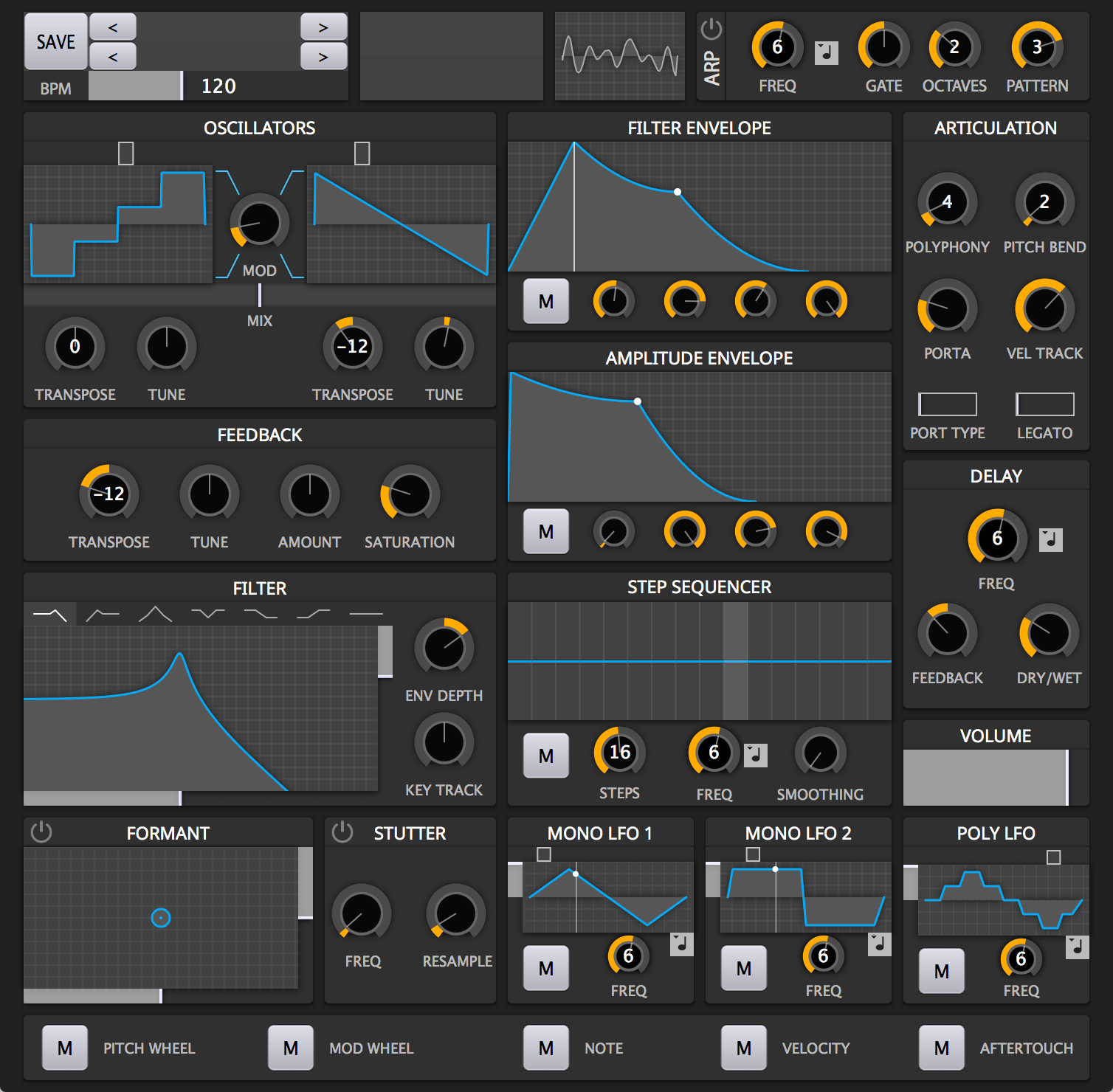The image size is (1113, 1092).
Task: Click the note sync icon next to Delay FREQ
Action: click(x=1051, y=539)
